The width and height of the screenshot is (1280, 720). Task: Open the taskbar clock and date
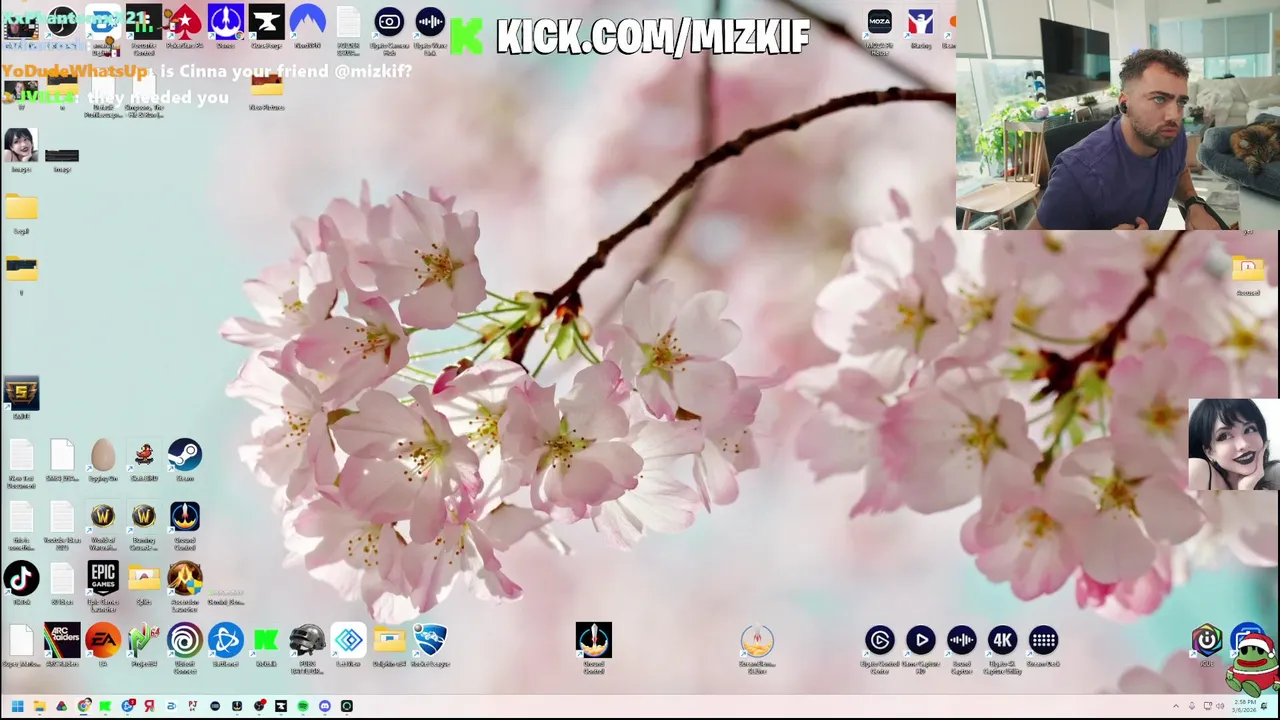[x=1245, y=706]
